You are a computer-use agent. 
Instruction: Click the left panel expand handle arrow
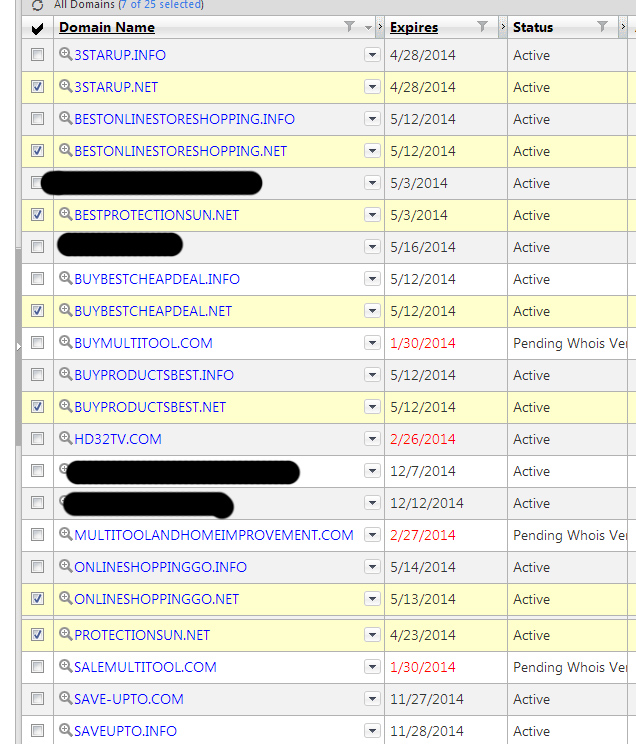pyautogui.click(x=19, y=347)
